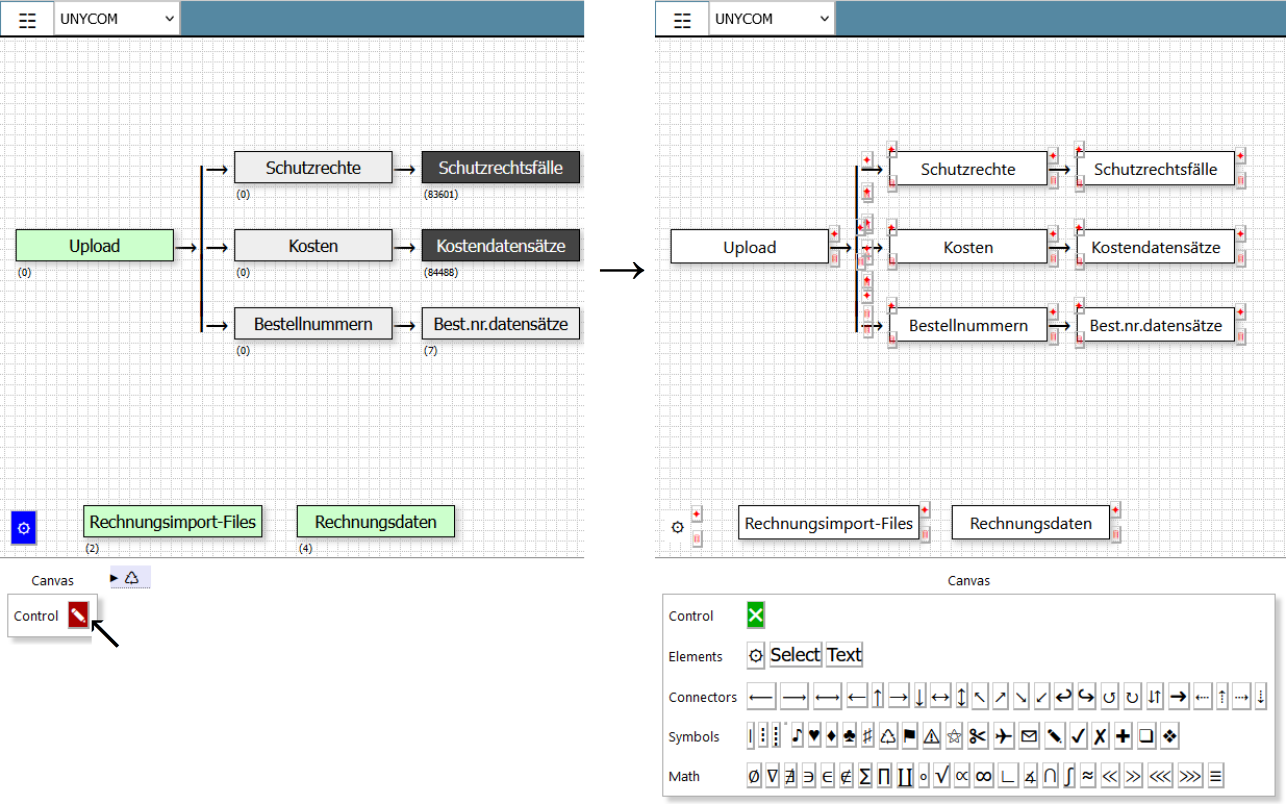Viewport: 1286px width, 804px height.
Task: Select the sigma summation symbol
Action: click(x=865, y=776)
